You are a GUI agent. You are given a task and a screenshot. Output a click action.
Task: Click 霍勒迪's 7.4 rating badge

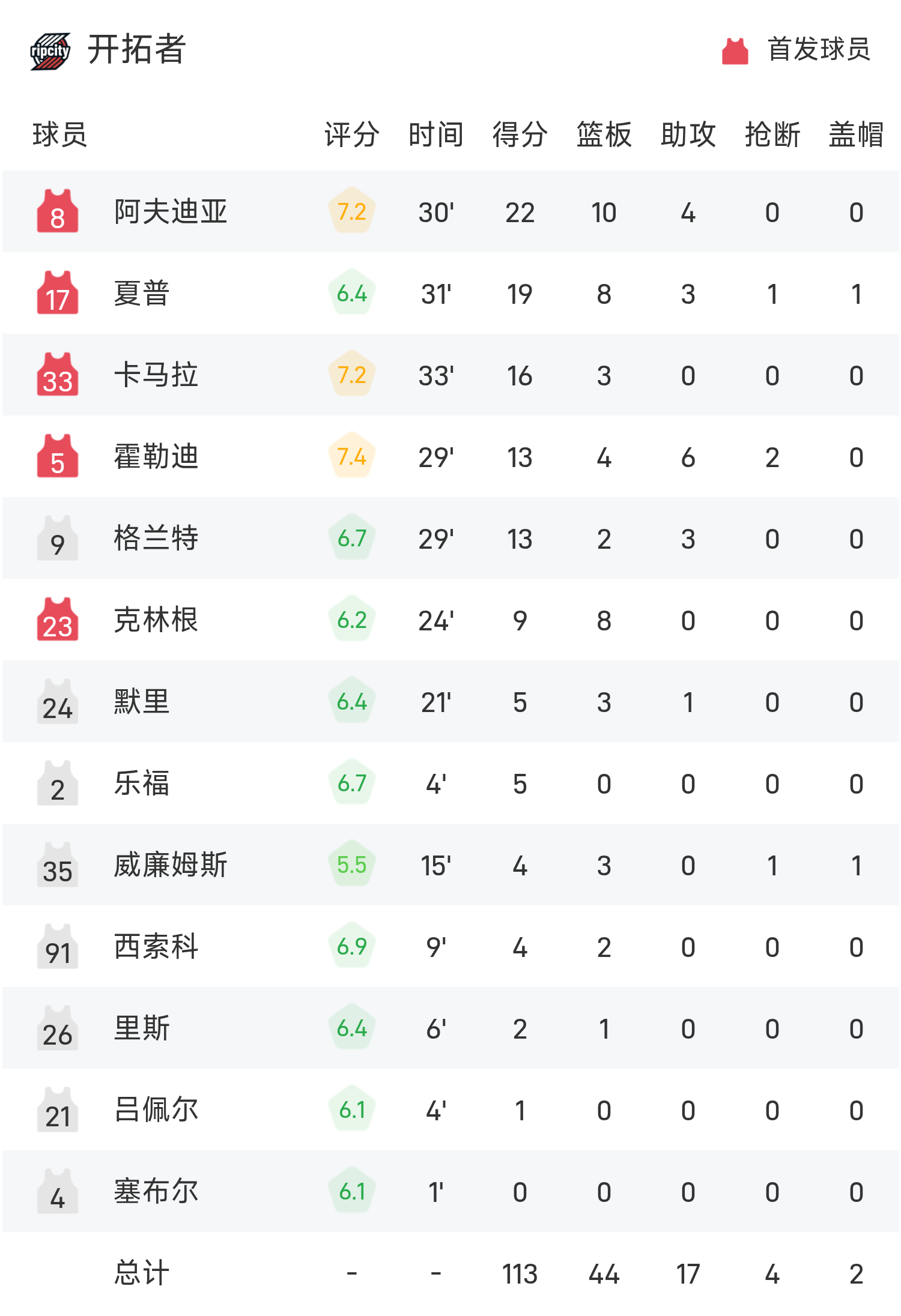(x=352, y=456)
